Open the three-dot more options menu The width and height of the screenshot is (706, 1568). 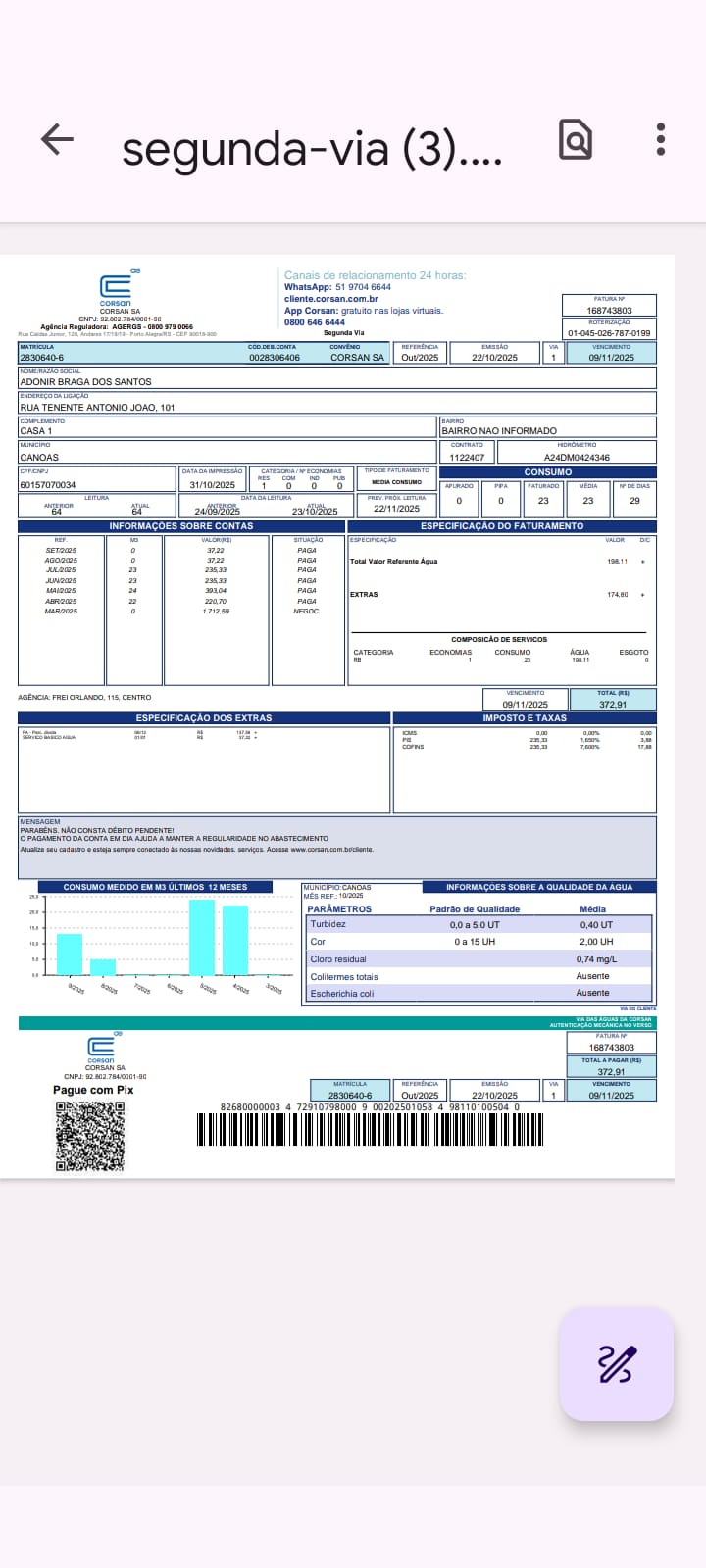coord(661,139)
